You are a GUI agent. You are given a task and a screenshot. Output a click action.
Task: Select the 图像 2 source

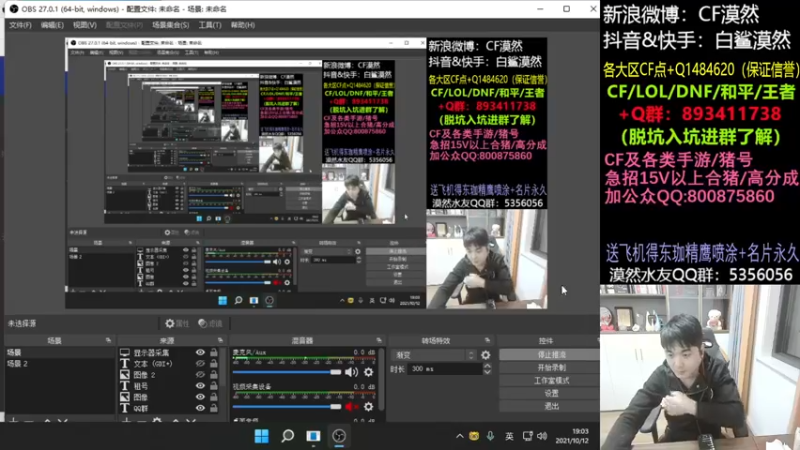point(144,375)
